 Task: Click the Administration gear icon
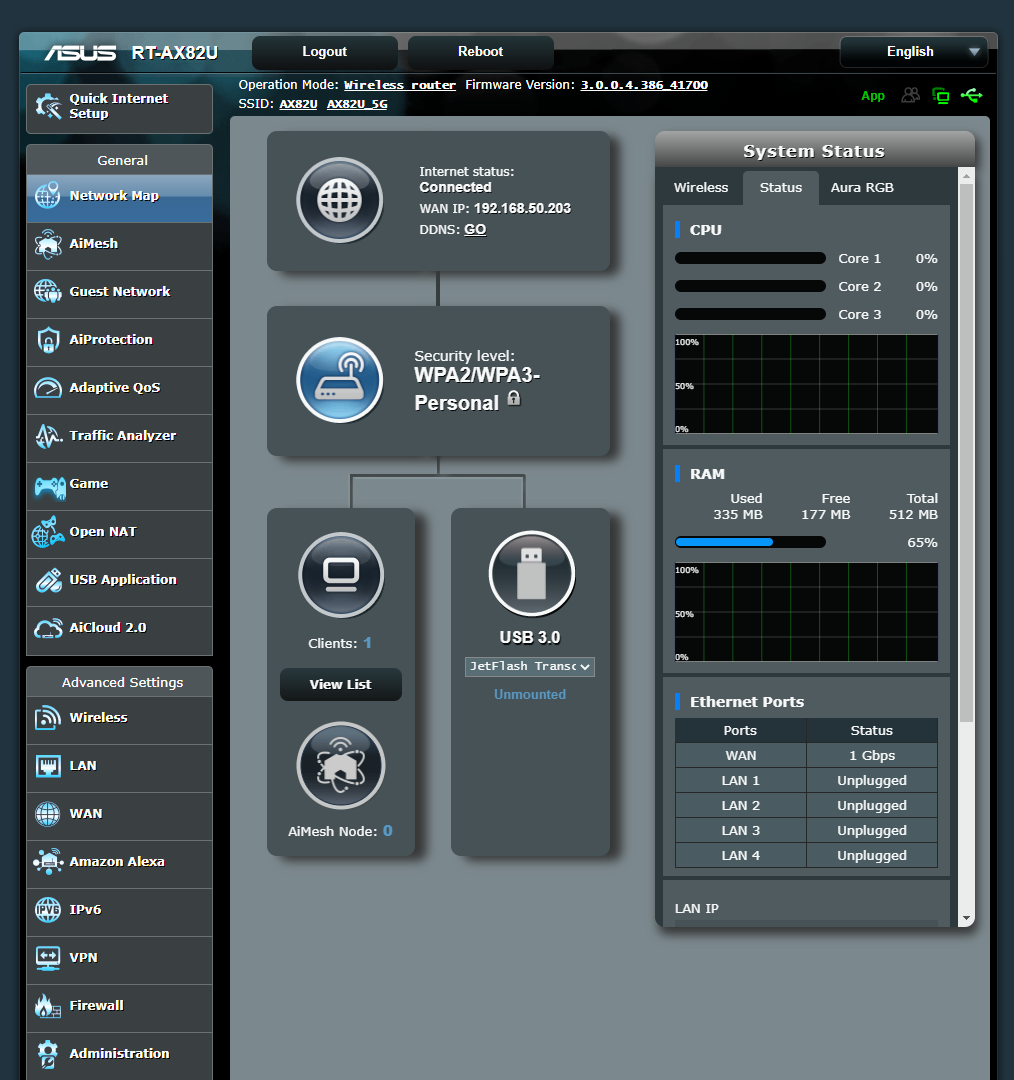48,1054
